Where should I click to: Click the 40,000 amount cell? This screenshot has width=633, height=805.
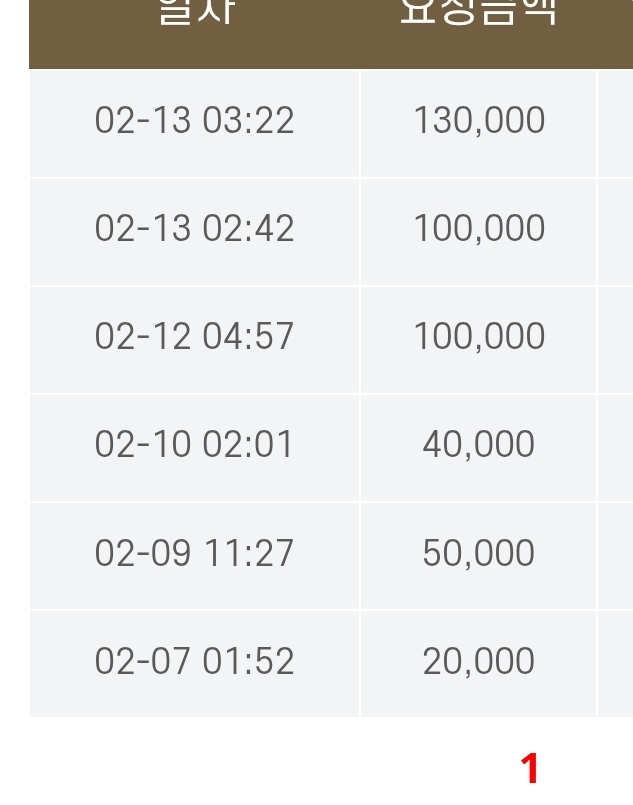478,445
